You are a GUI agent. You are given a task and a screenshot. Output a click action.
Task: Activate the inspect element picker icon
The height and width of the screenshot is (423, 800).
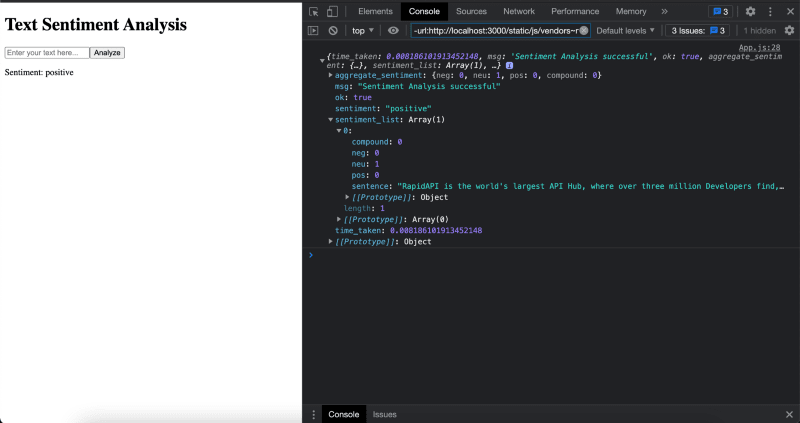pyautogui.click(x=314, y=11)
